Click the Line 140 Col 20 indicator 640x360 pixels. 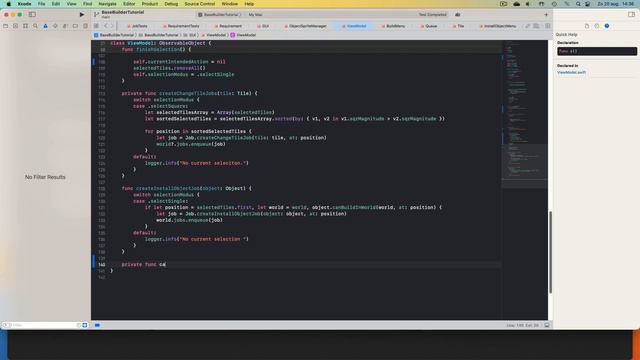point(522,325)
